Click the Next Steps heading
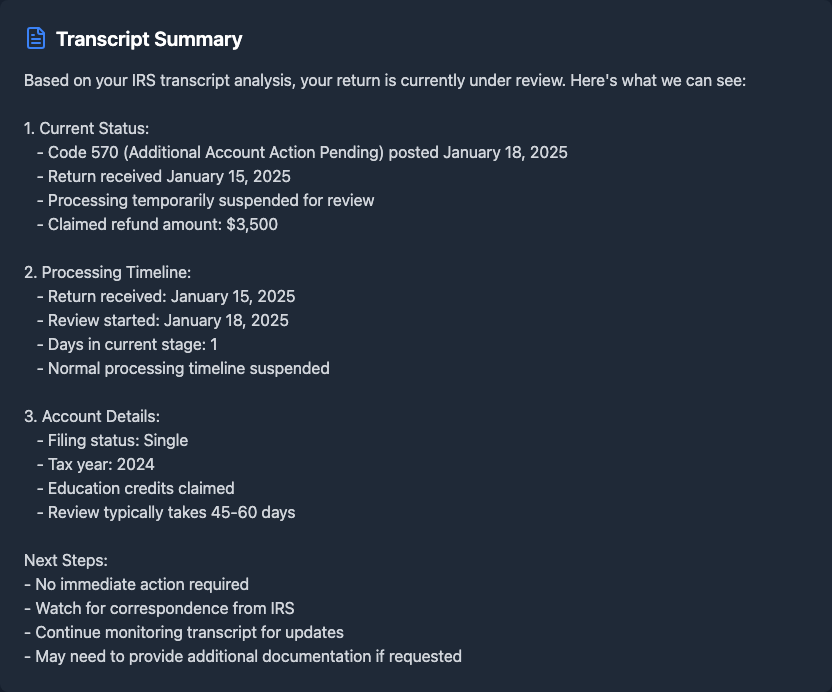832x692 pixels. click(66, 560)
